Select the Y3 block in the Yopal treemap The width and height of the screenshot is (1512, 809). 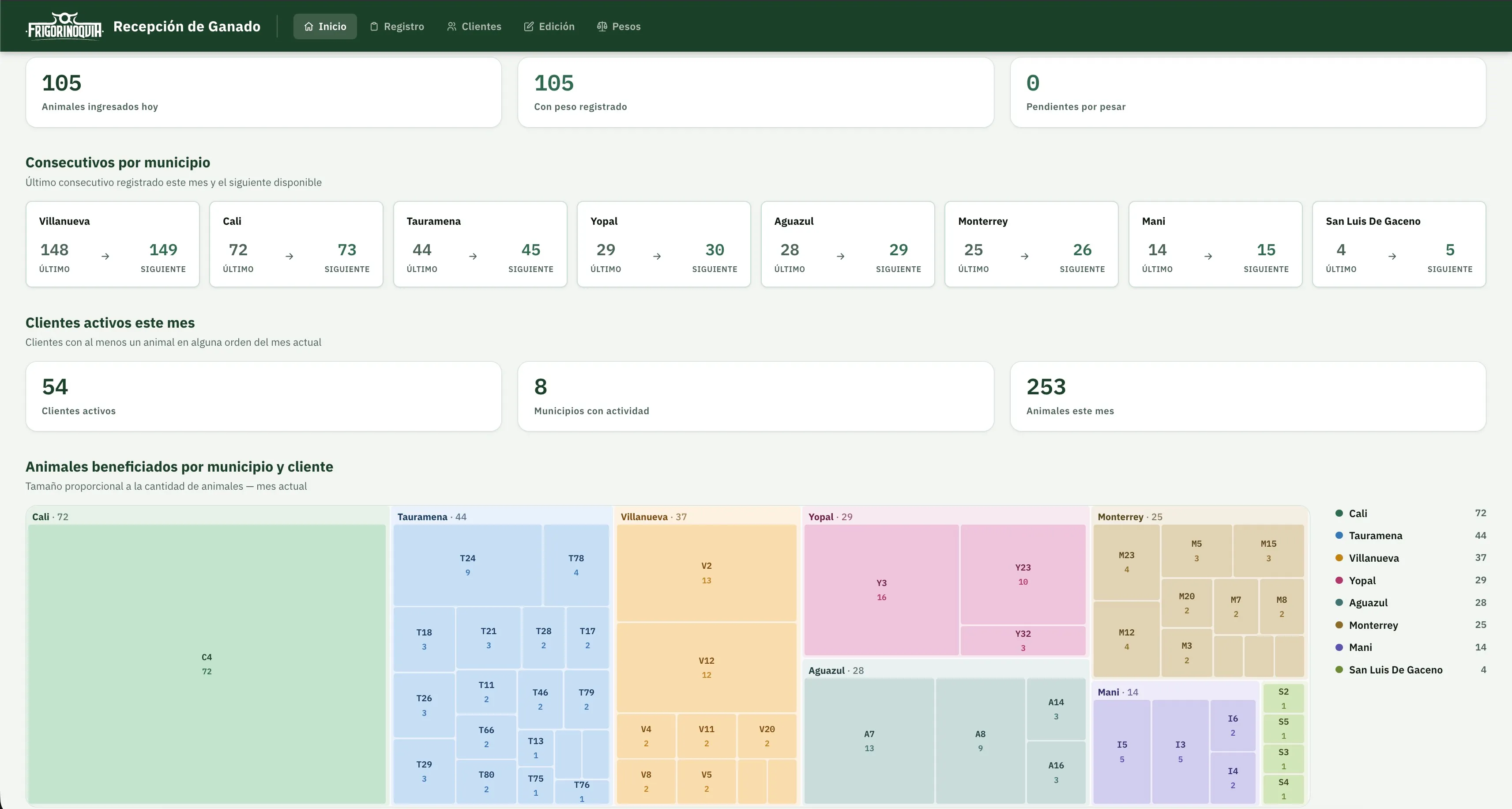881,590
